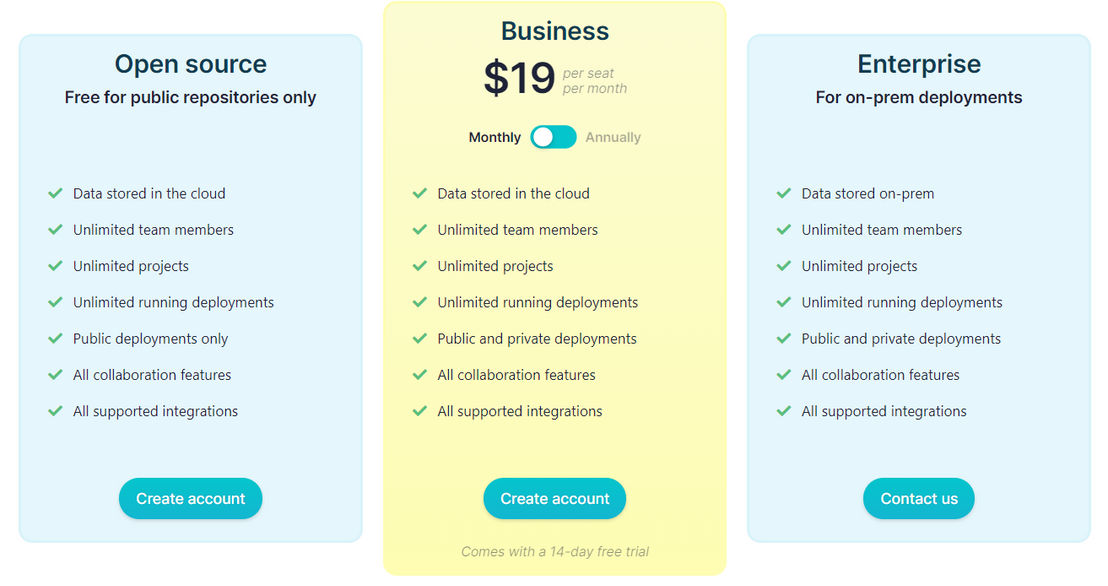Viewport: 1108px width, 586px height.
Task: Click checkmark beside Enterprise All supported integrations
Action: pyautogui.click(x=784, y=411)
